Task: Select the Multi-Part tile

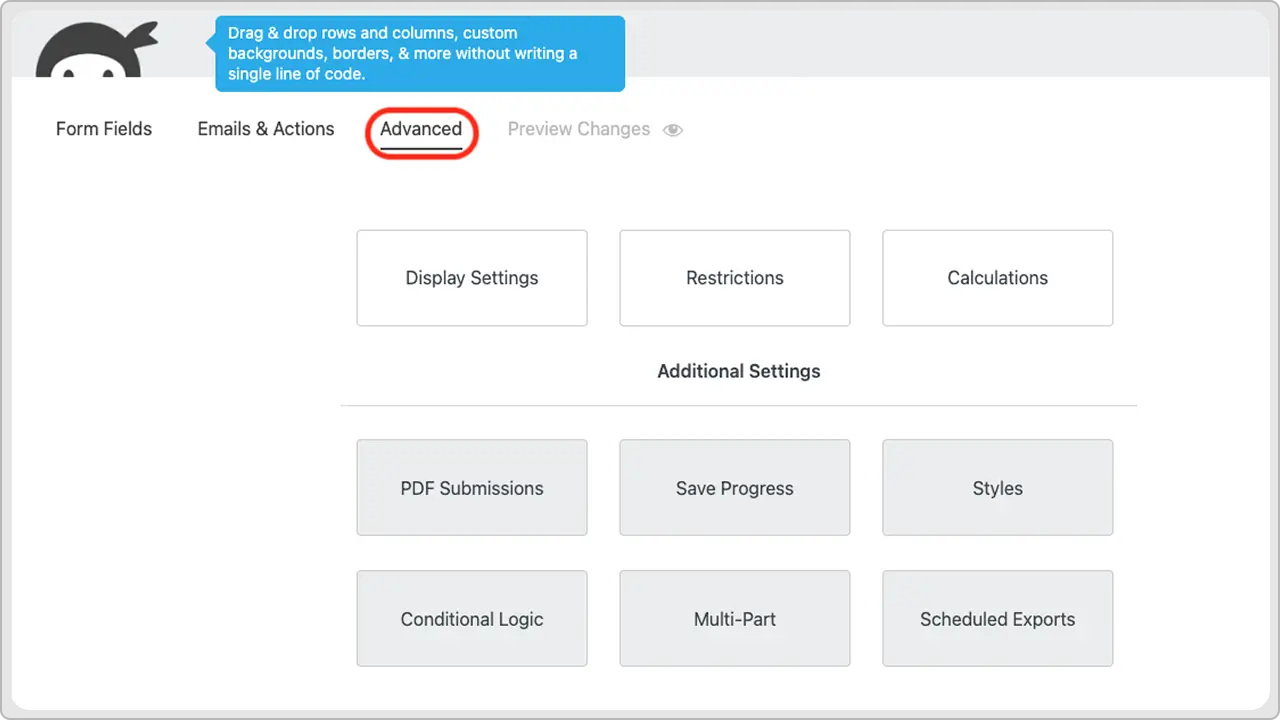Action: pyautogui.click(x=735, y=619)
